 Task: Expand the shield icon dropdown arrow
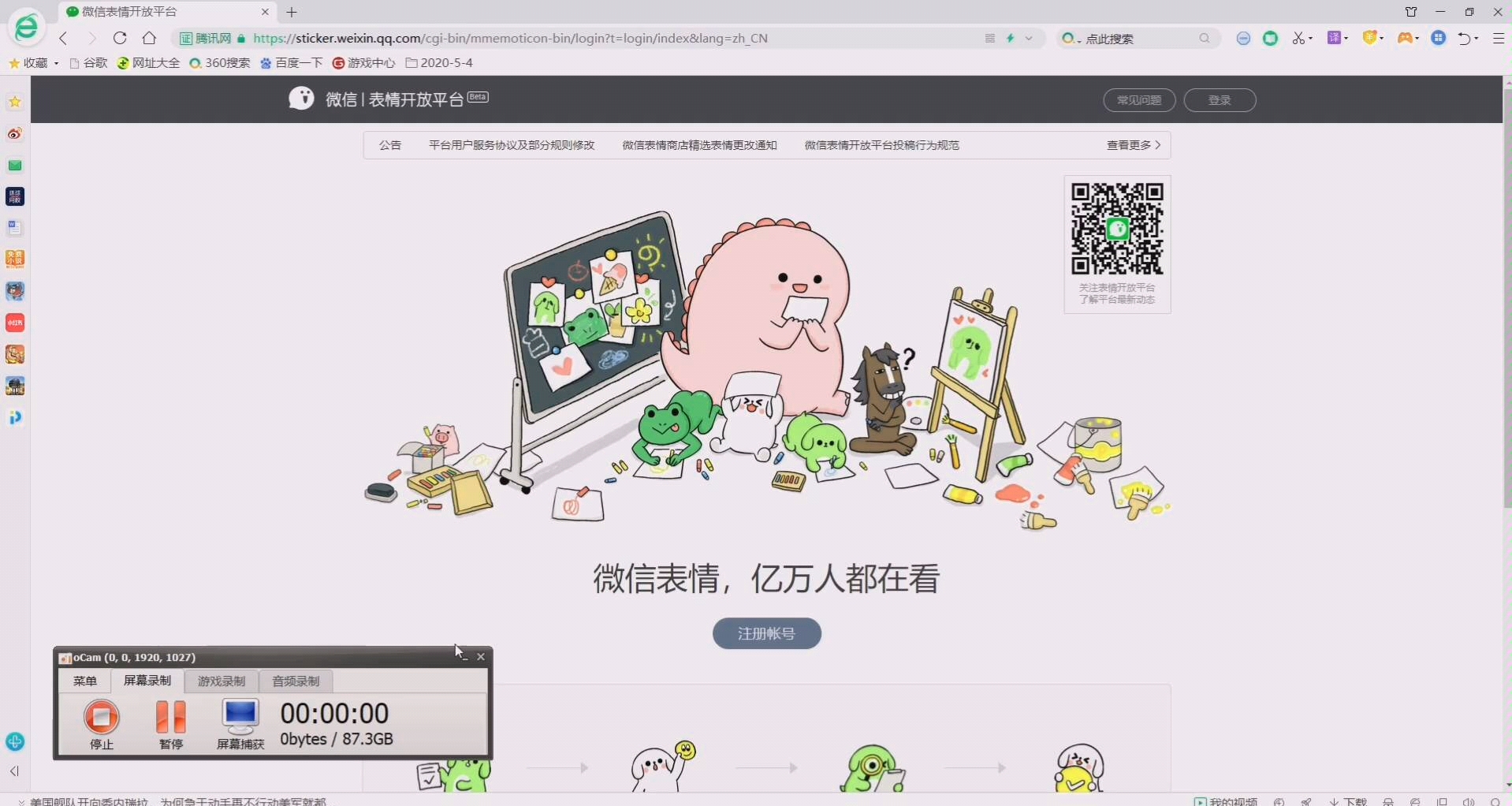click(1382, 38)
